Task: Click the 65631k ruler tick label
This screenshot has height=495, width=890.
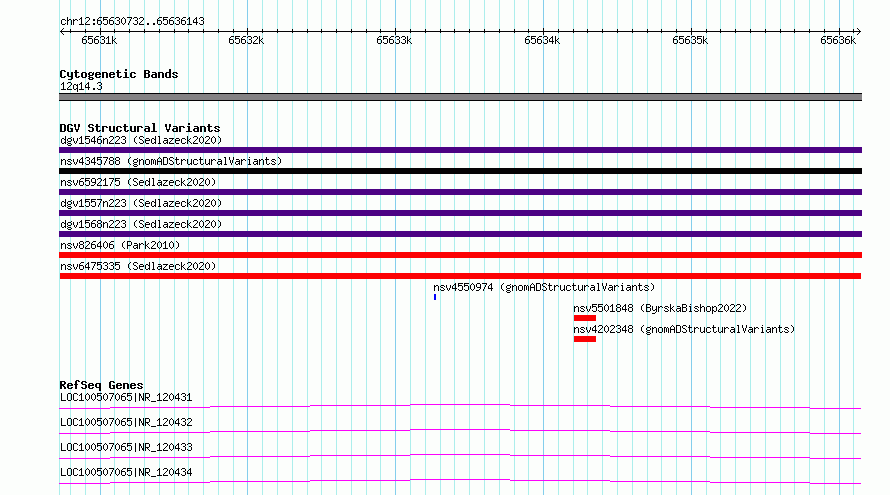Action: click(x=99, y=40)
